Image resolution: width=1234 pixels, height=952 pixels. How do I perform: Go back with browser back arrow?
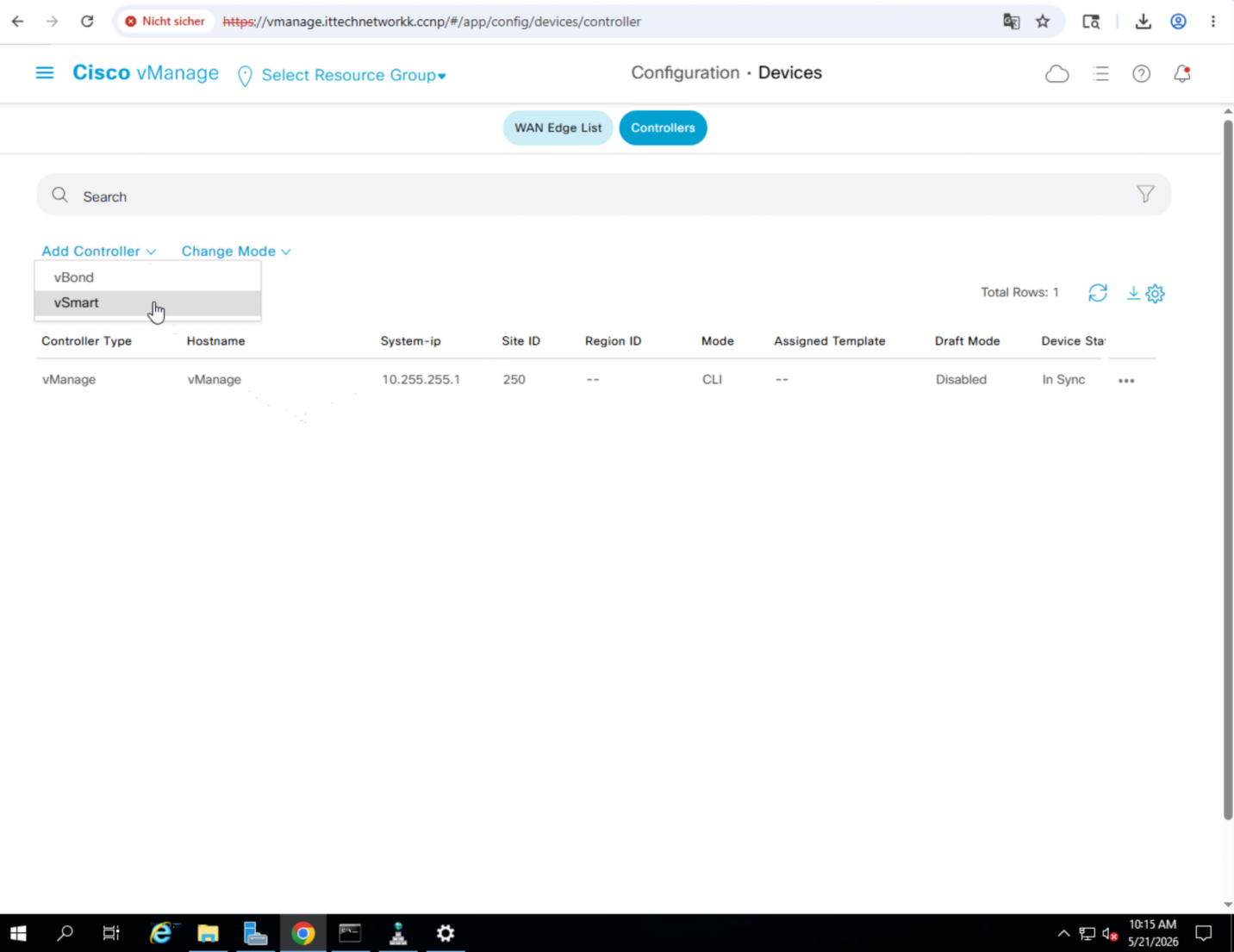point(18,22)
